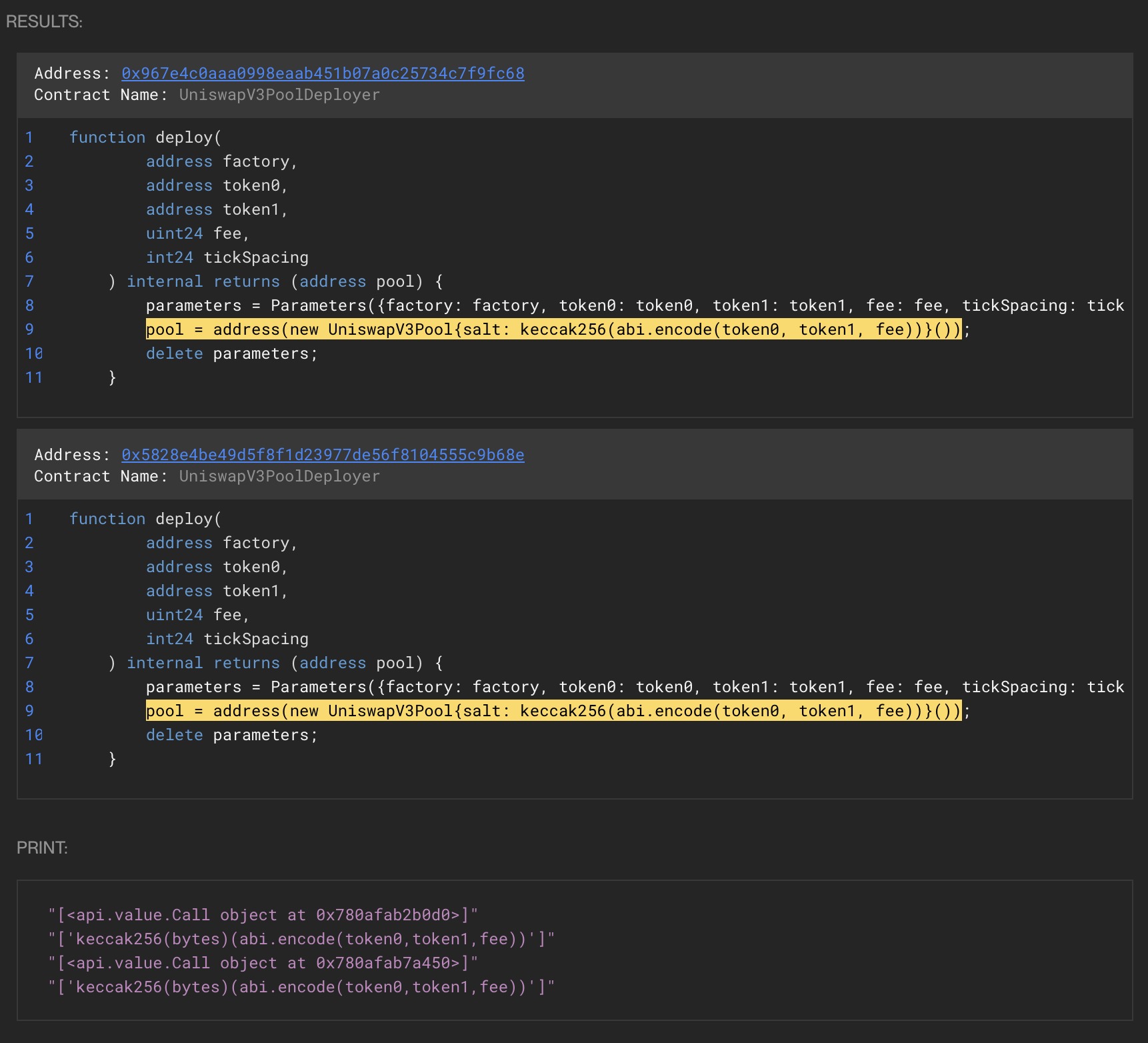Click the PRINT section heading
1148x1043 pixels.
click(42, 848)
